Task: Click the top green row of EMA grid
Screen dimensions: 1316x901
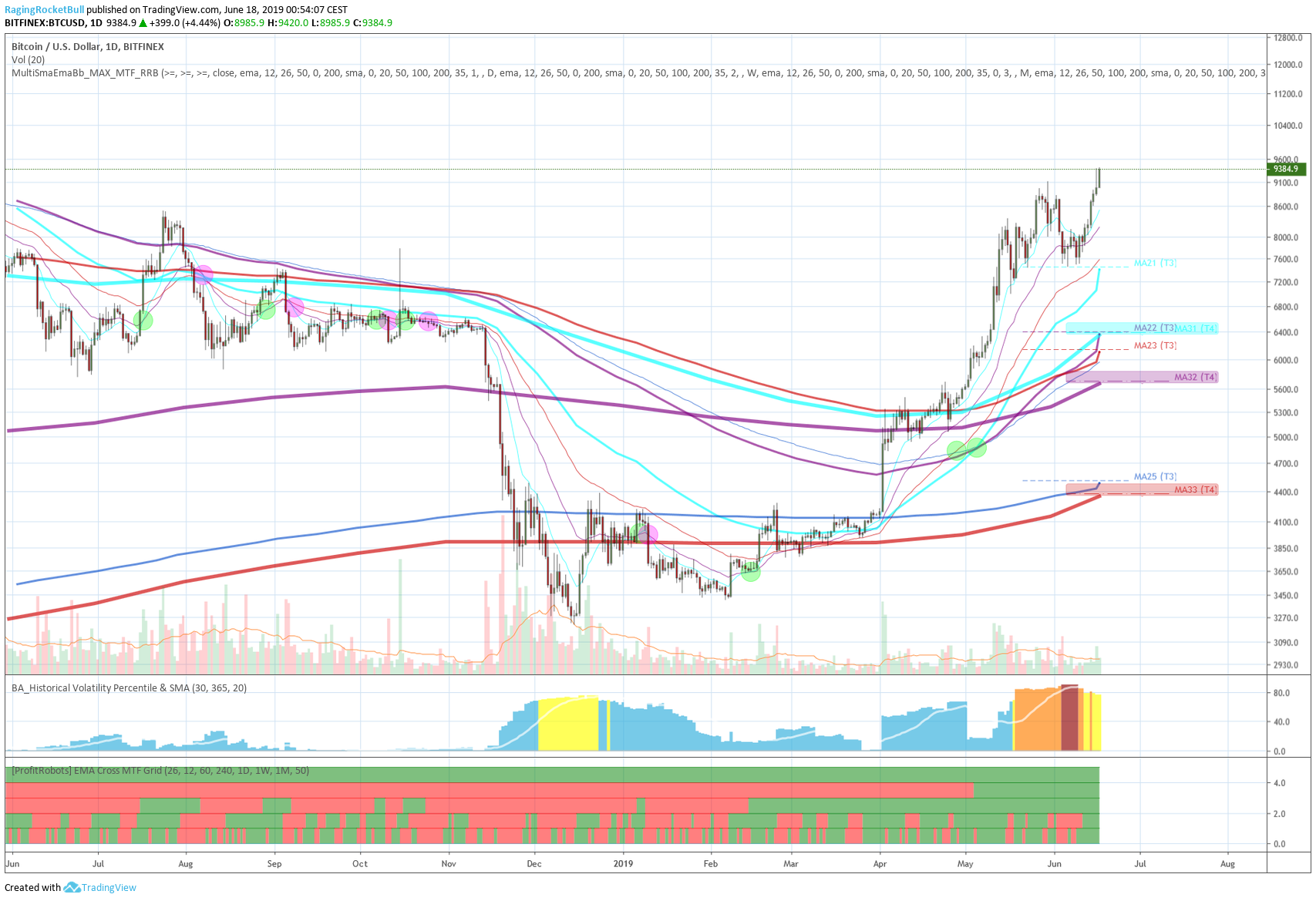Action: coord(552,775)
